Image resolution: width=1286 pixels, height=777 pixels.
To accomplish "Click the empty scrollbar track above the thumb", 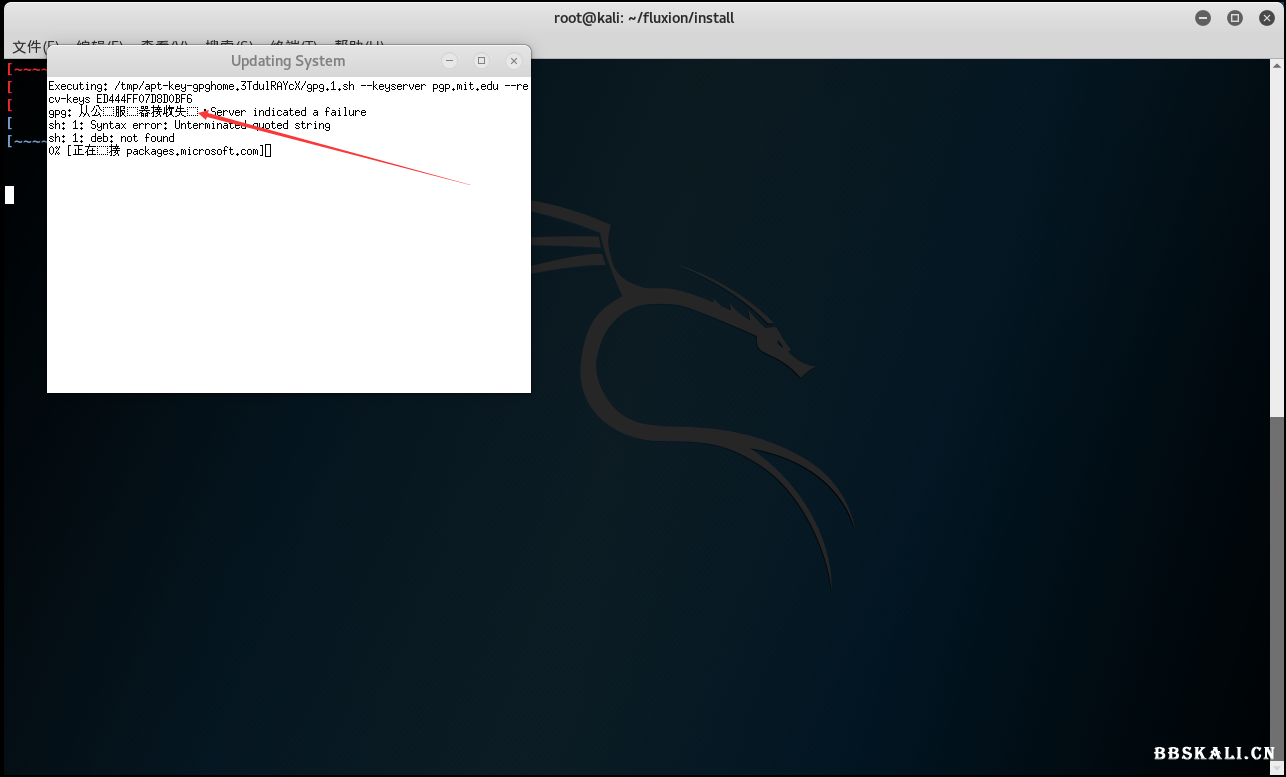I will click(x=1279, y=240).
